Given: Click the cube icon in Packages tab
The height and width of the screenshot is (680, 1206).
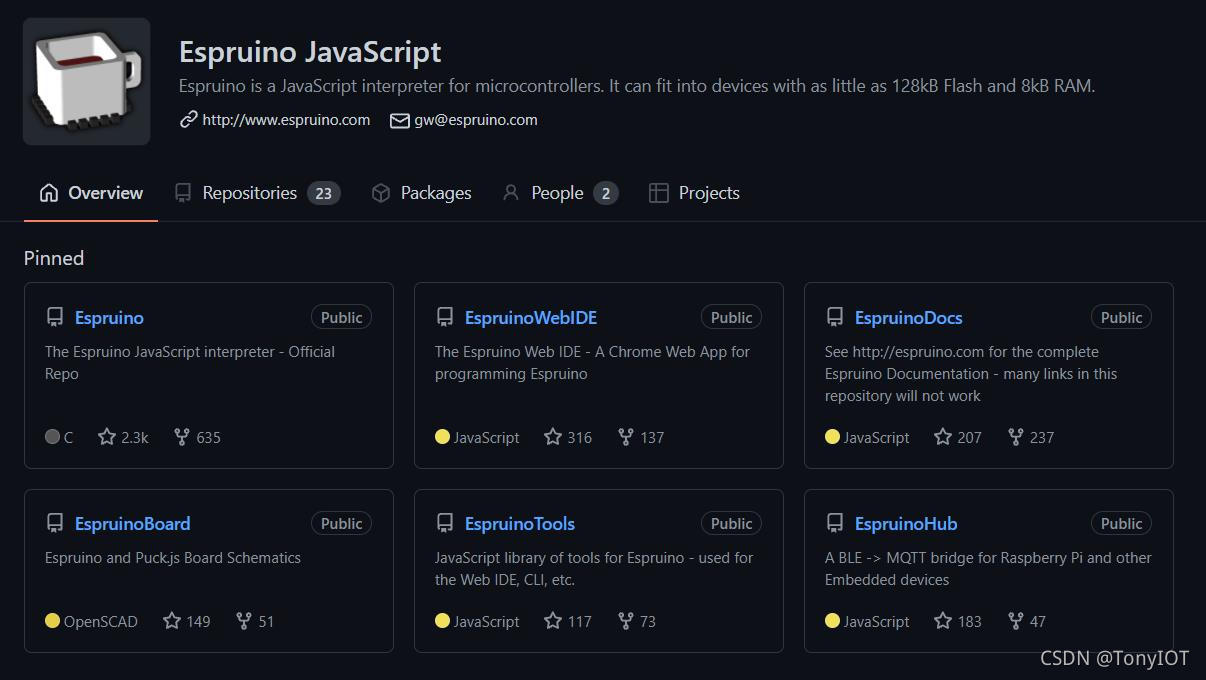Looking at the screenshot, I should coord(380,193).
